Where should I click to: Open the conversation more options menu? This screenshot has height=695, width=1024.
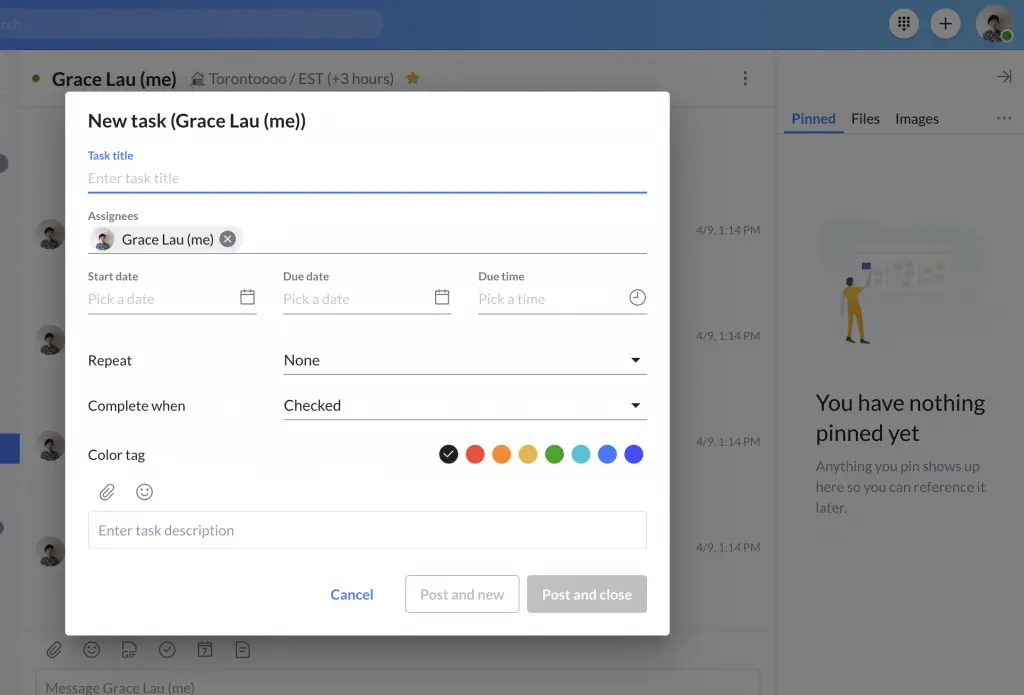745,78
